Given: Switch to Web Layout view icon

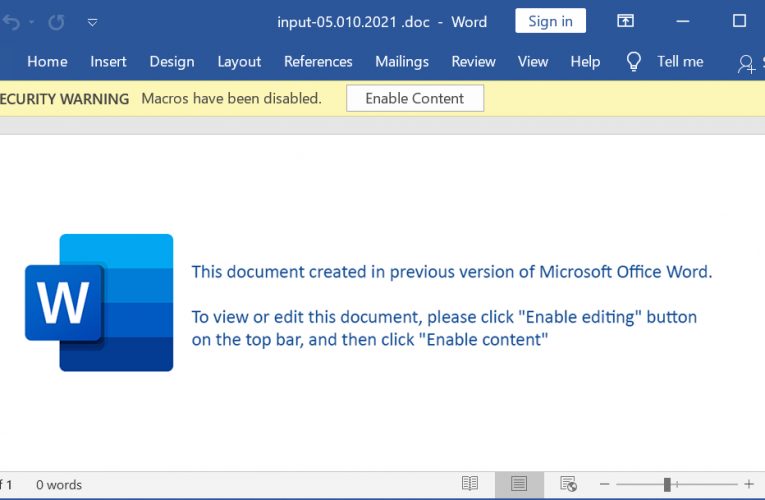Looking at the screenshot, I should 568,484.
